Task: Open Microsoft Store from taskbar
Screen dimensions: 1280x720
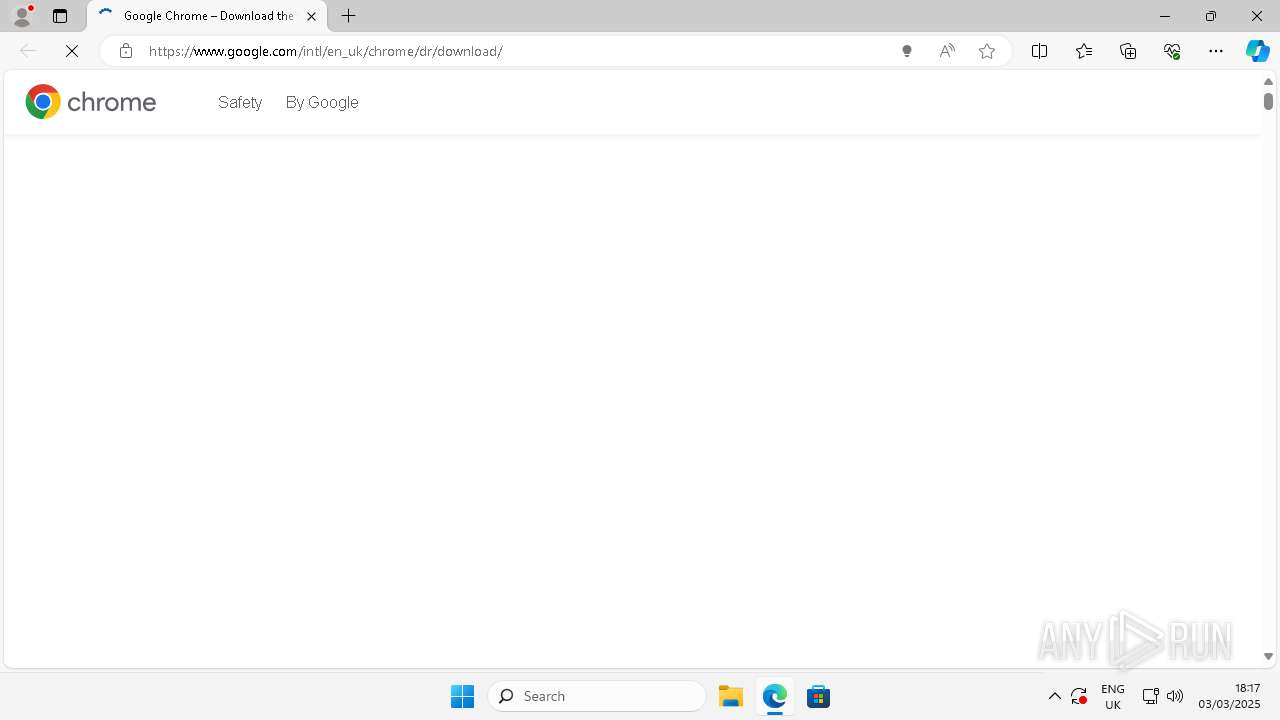Action: (818, 696)
